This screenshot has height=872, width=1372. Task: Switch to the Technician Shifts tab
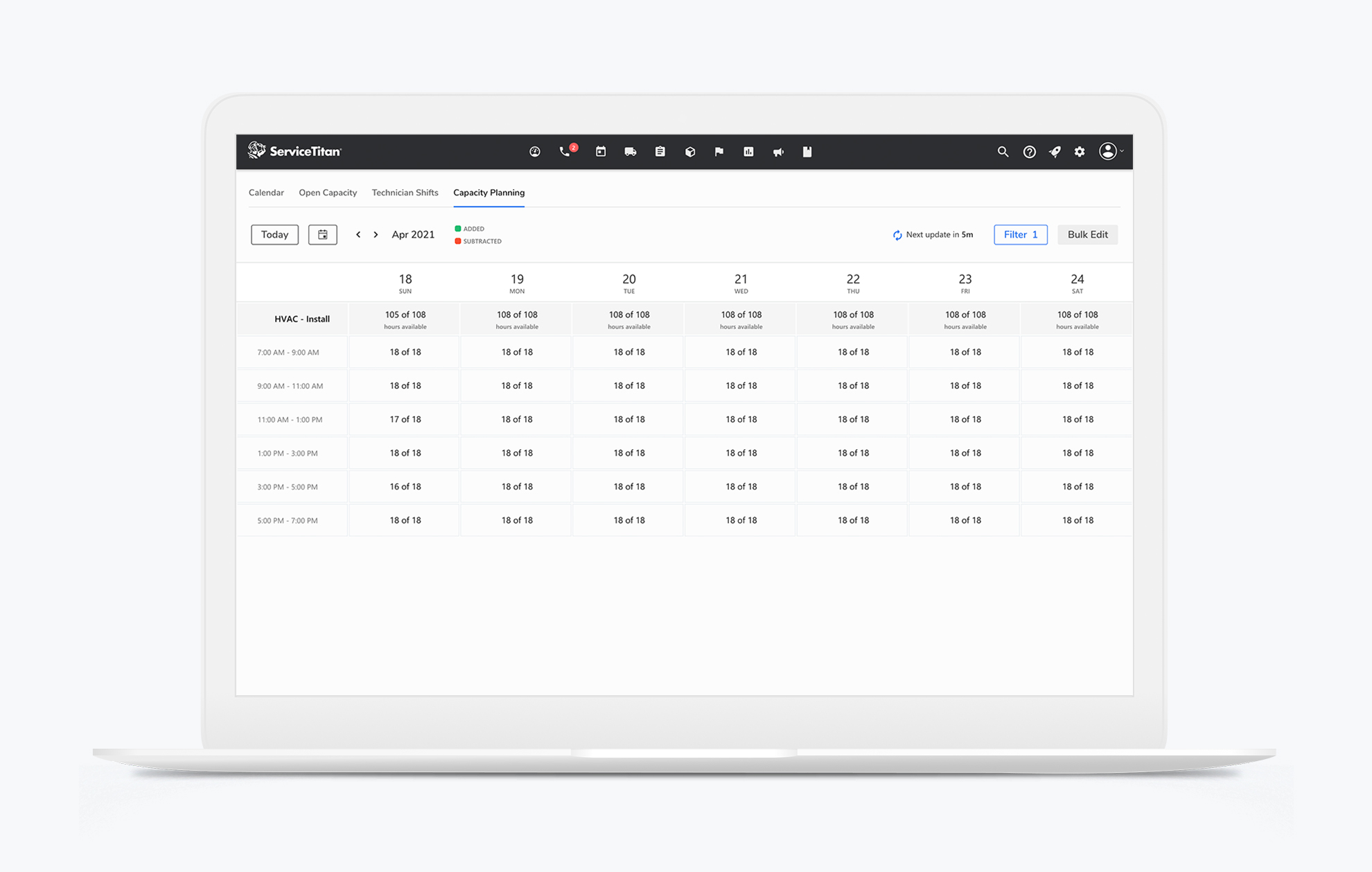[x=405, y=193]
